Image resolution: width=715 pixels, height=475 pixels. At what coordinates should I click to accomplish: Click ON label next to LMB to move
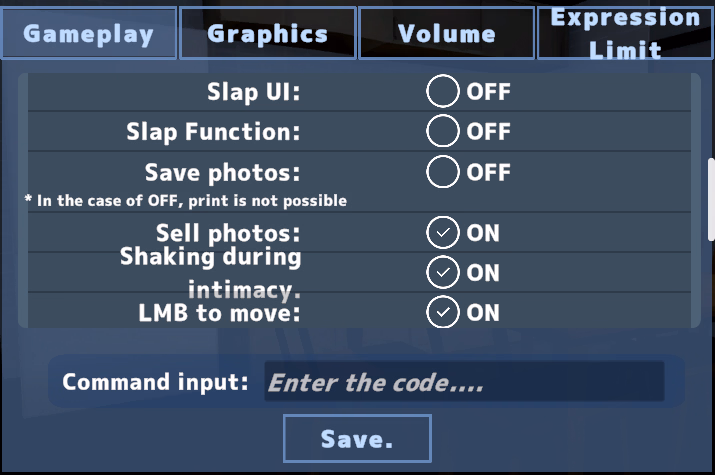click(483, 313)
